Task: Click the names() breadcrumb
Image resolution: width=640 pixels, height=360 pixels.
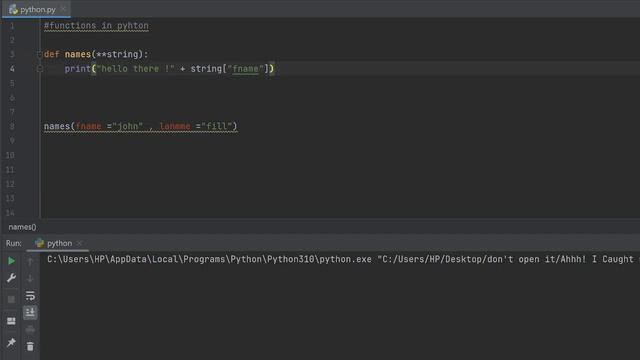Action: coord(22,227)
